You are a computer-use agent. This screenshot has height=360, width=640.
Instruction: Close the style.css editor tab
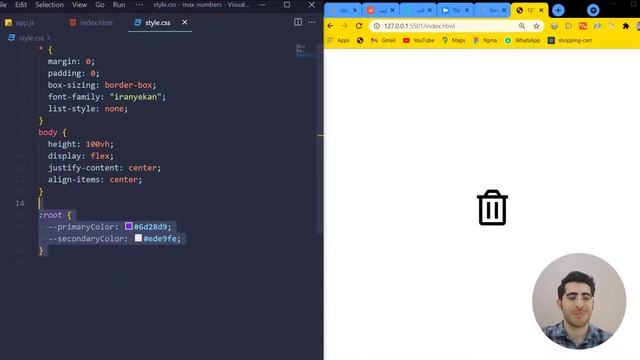(185, 22)
